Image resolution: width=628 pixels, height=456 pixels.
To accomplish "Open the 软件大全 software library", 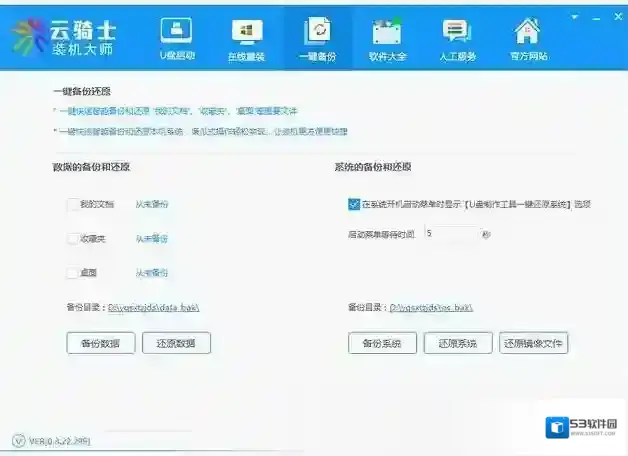I will click(x=387, y=38).
